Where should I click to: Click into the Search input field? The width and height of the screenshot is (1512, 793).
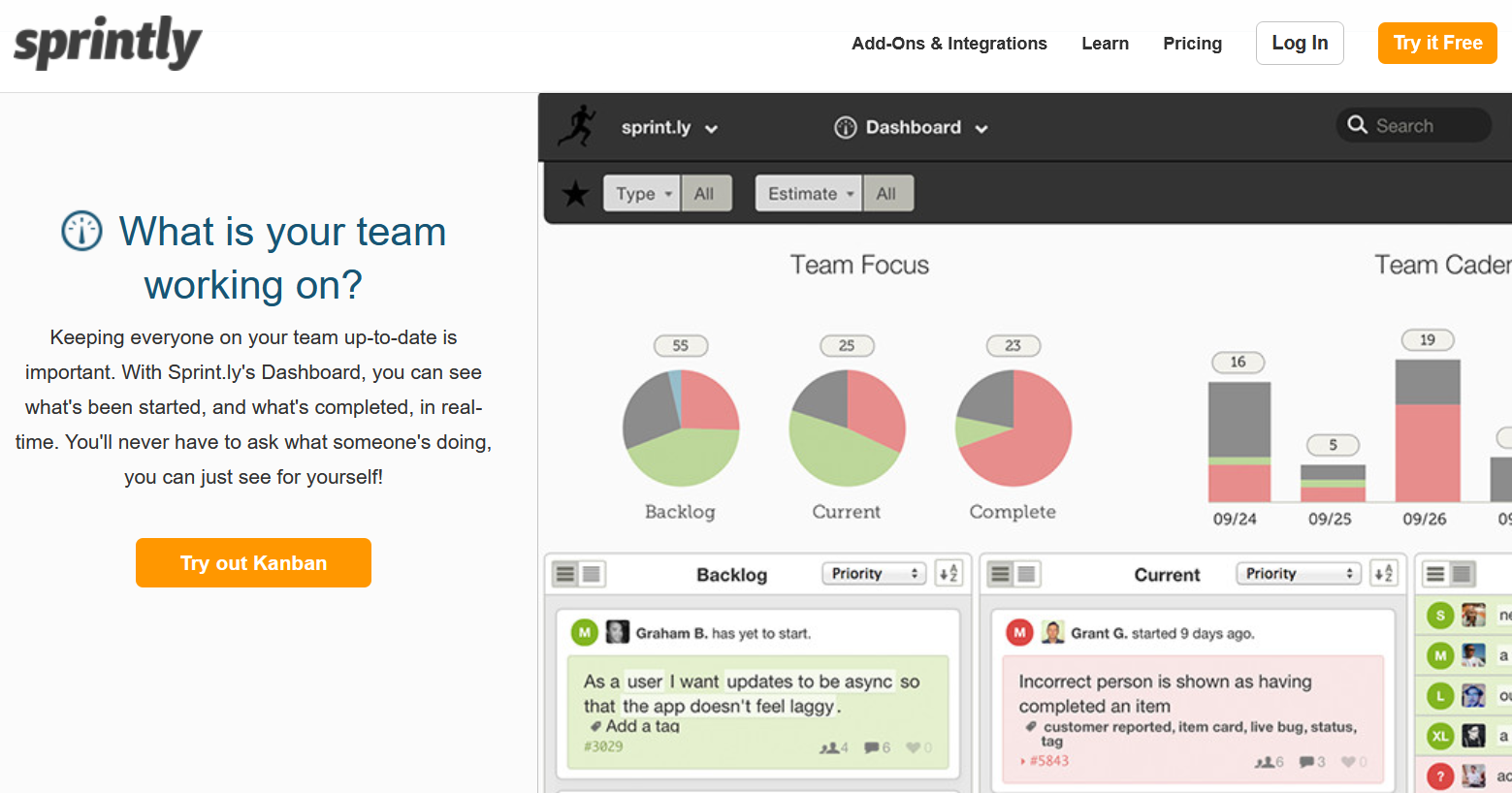pyautogui.click(x=1428, y=126)
